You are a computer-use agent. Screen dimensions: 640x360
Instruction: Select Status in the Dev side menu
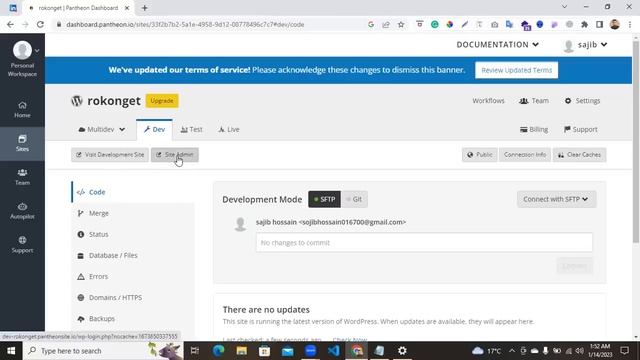(132, 234)
